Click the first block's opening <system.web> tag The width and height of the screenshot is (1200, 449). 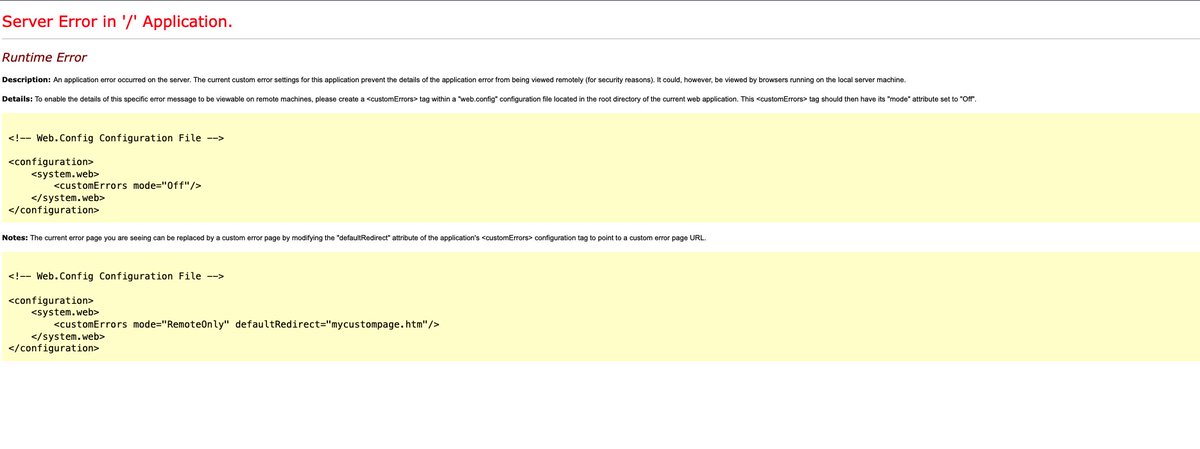click(65, 173)
